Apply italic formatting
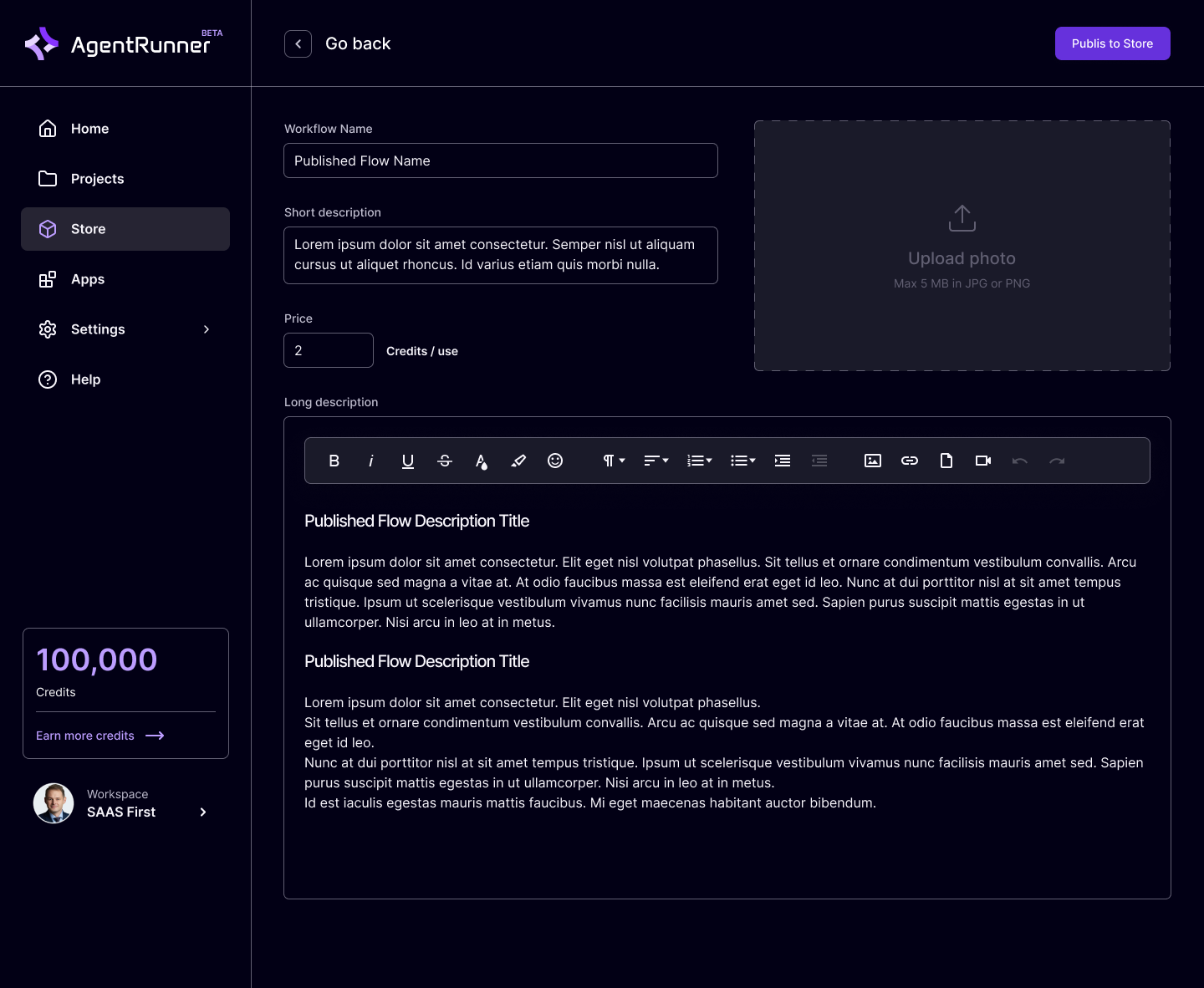 tap(370, 461)
